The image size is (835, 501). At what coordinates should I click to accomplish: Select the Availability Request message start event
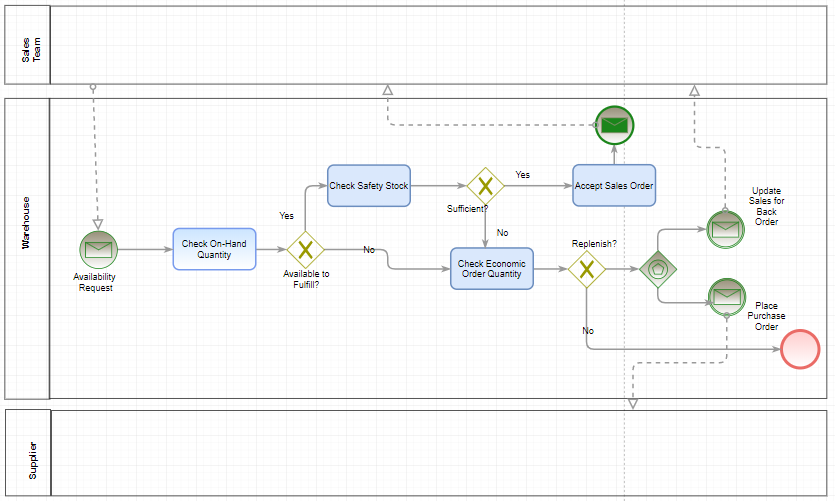coord(99,249)
